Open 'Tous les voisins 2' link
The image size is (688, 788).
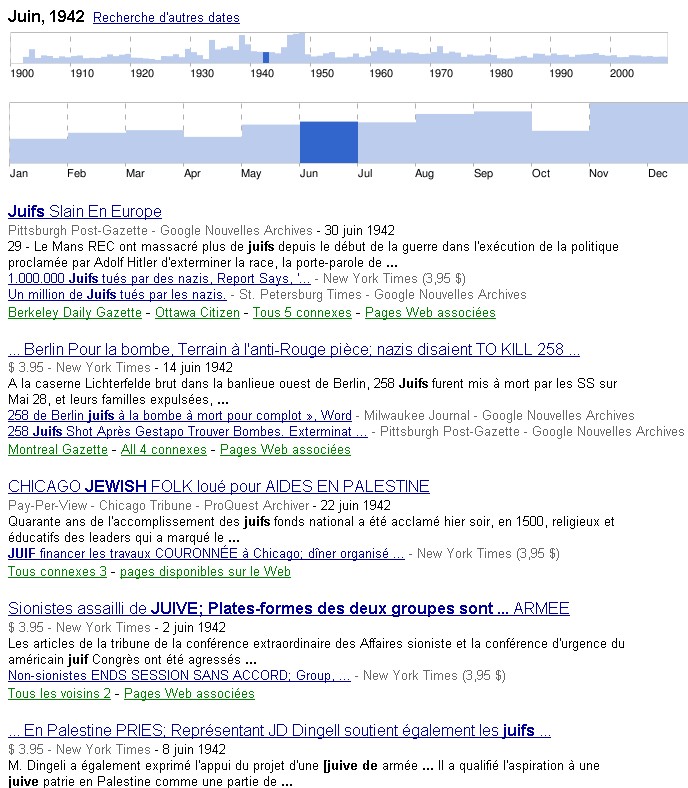(x=59, y=694)
